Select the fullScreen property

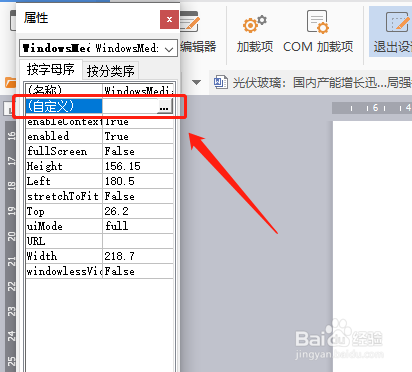tap(64, 151)
